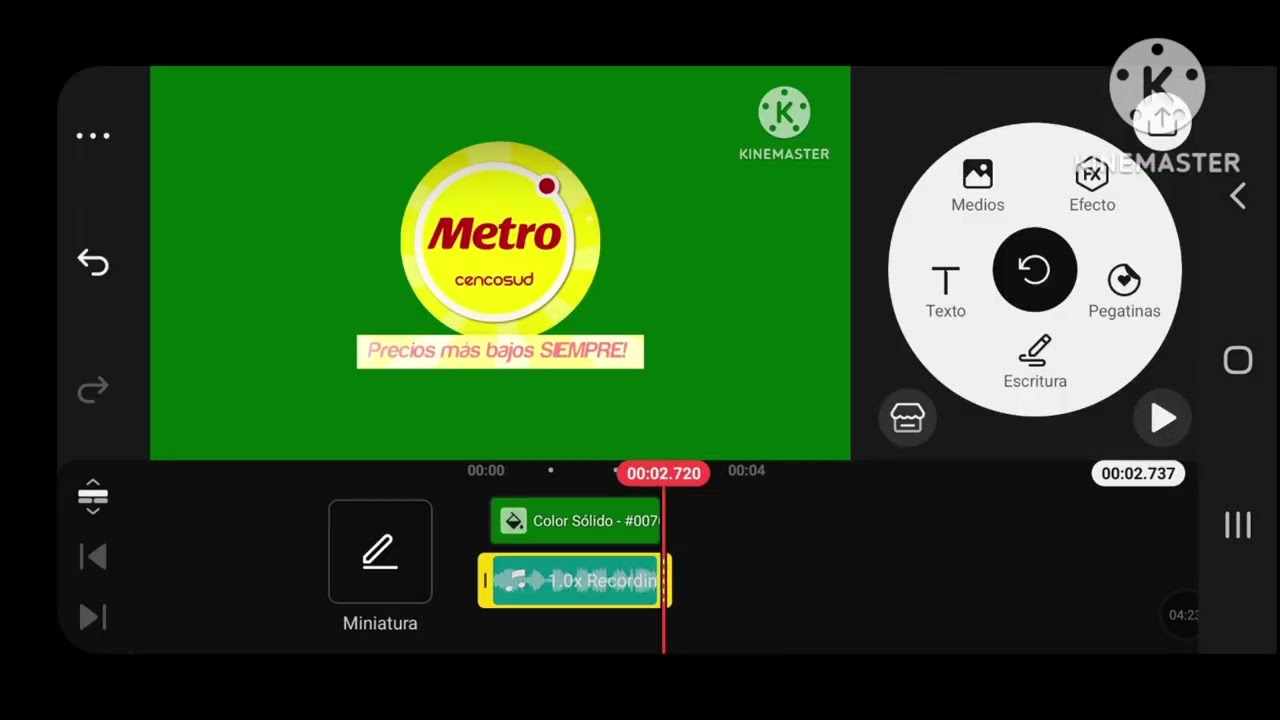The width and height of the screenshot is (1280, 720).
Task: Jump to the start of the timeline
Action: [x=92, y=557]
